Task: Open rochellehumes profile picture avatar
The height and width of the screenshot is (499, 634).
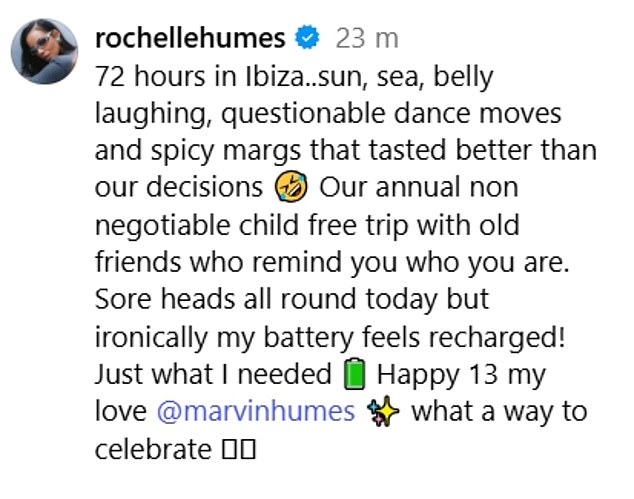Action: pyautogui.click(x=45, y=52)
